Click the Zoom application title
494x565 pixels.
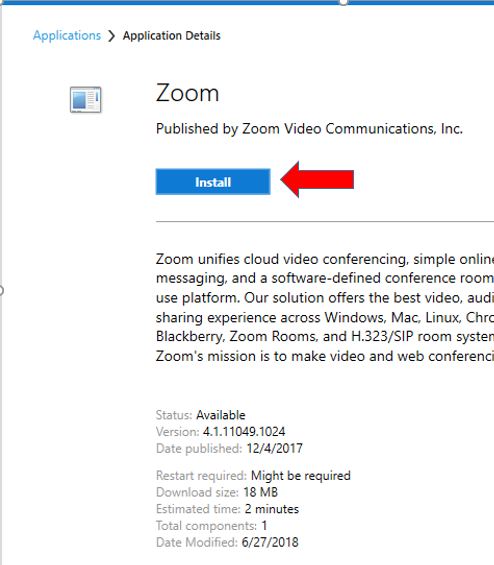187,93
